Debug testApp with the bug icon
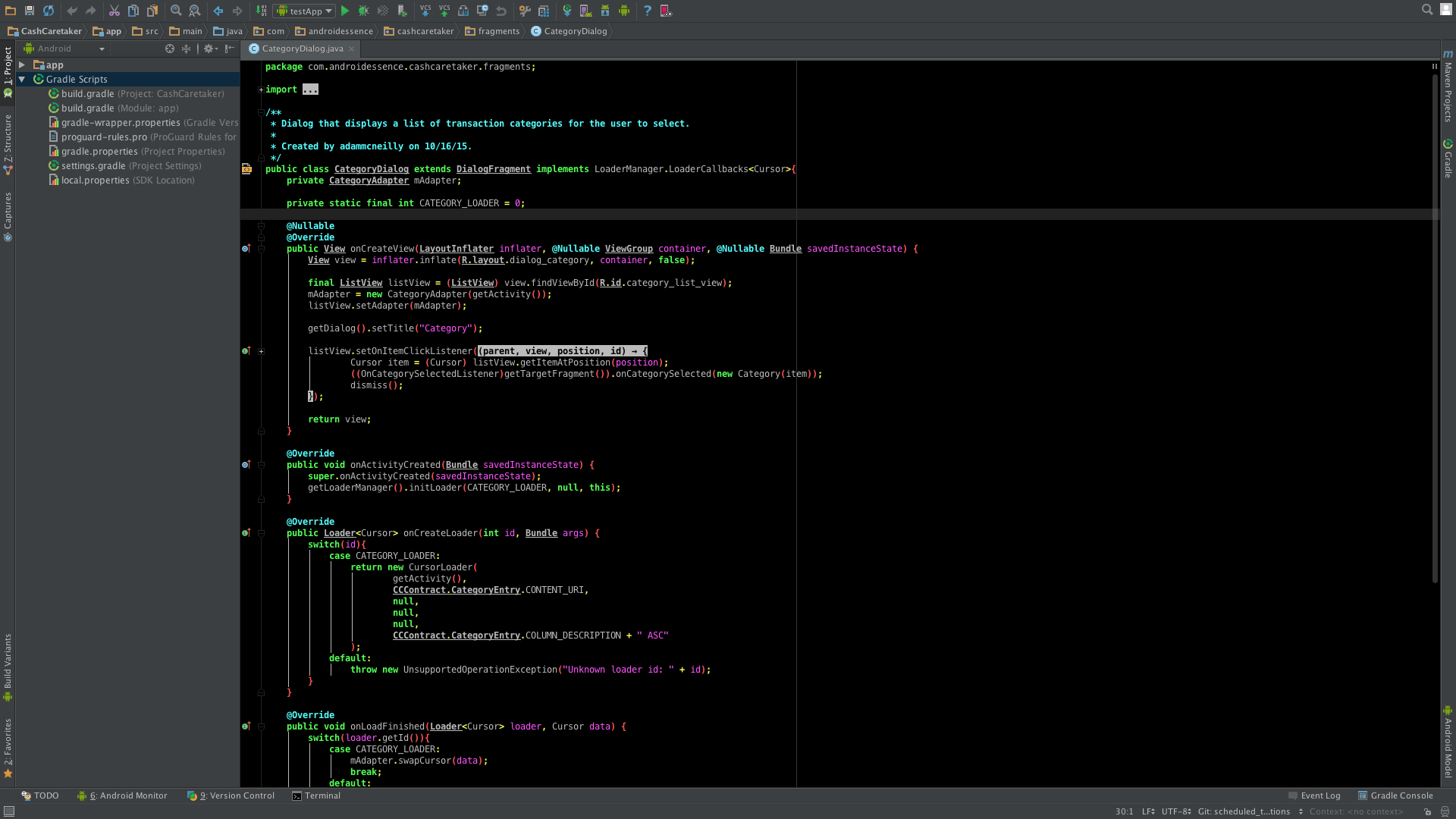Screen dimensions: 1456x819 pos(364,11)
